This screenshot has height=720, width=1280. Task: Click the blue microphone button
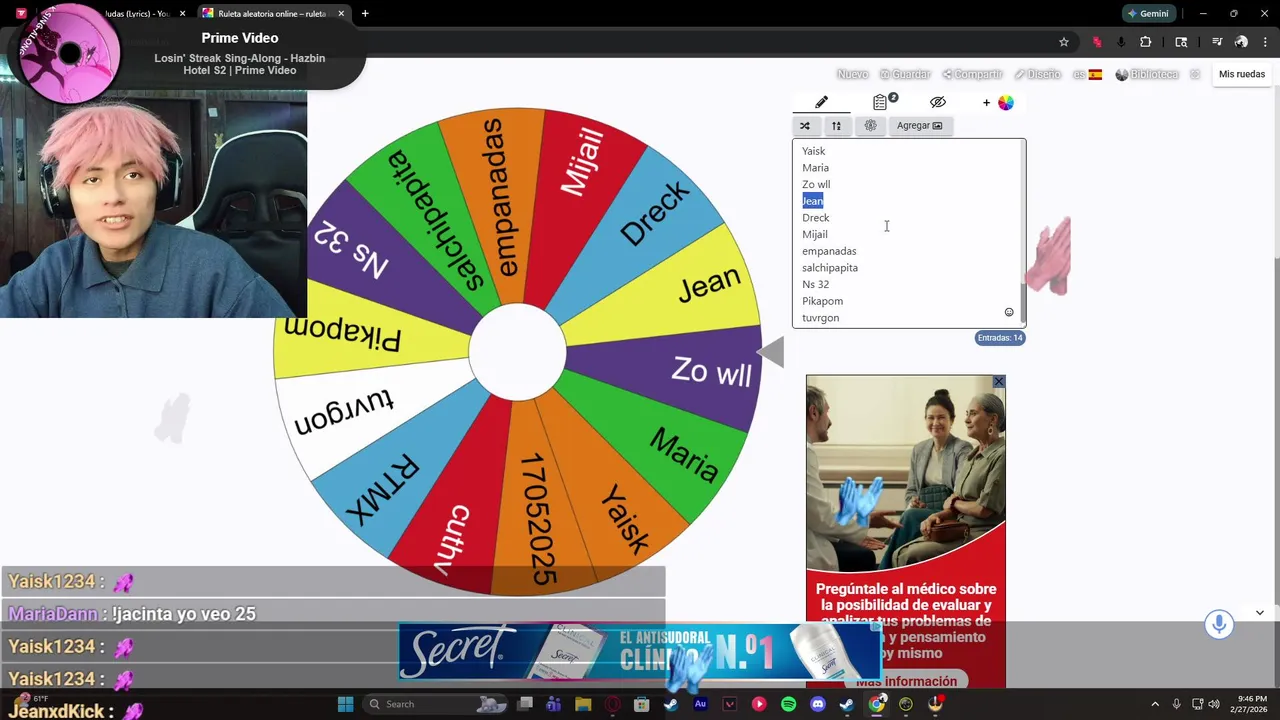pos(1218,624)
